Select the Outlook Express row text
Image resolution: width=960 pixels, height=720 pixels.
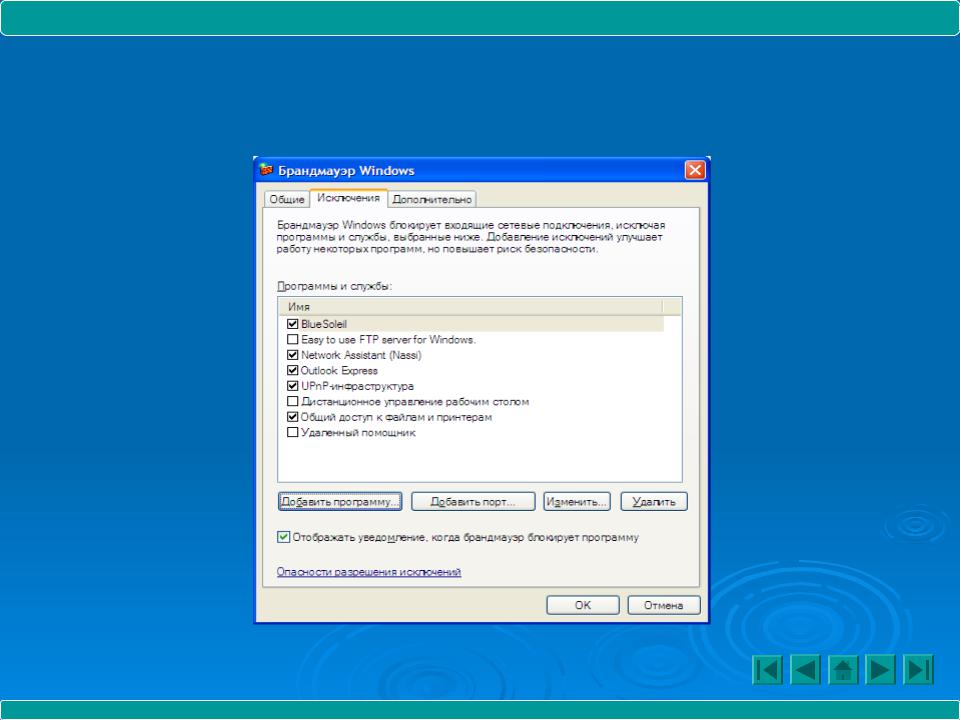coord(339,370)
